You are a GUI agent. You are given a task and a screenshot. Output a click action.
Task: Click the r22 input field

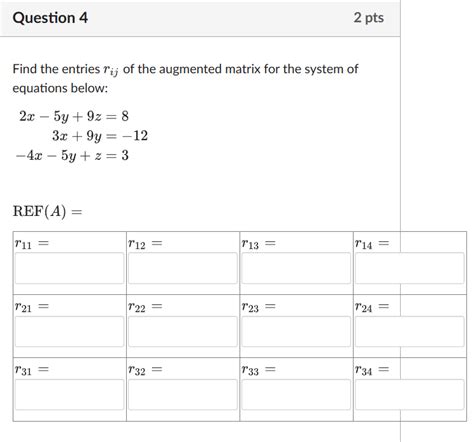(183, 331)
